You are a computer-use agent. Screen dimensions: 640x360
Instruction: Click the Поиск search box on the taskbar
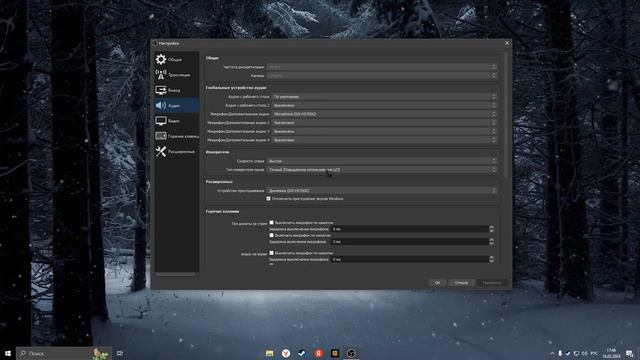(64, 353)
